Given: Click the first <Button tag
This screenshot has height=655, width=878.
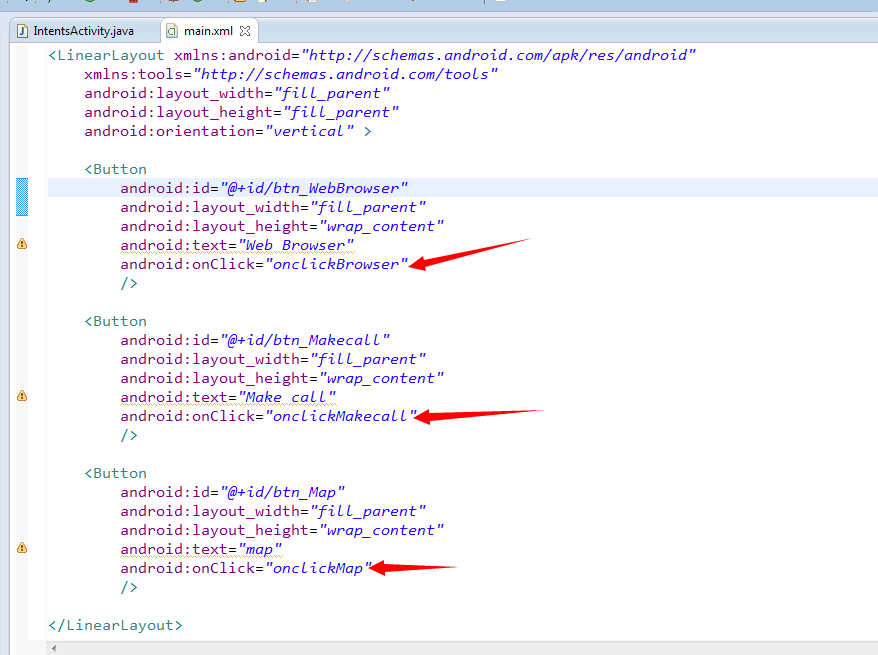Looking at the screenshot, I should pos(115,169).
